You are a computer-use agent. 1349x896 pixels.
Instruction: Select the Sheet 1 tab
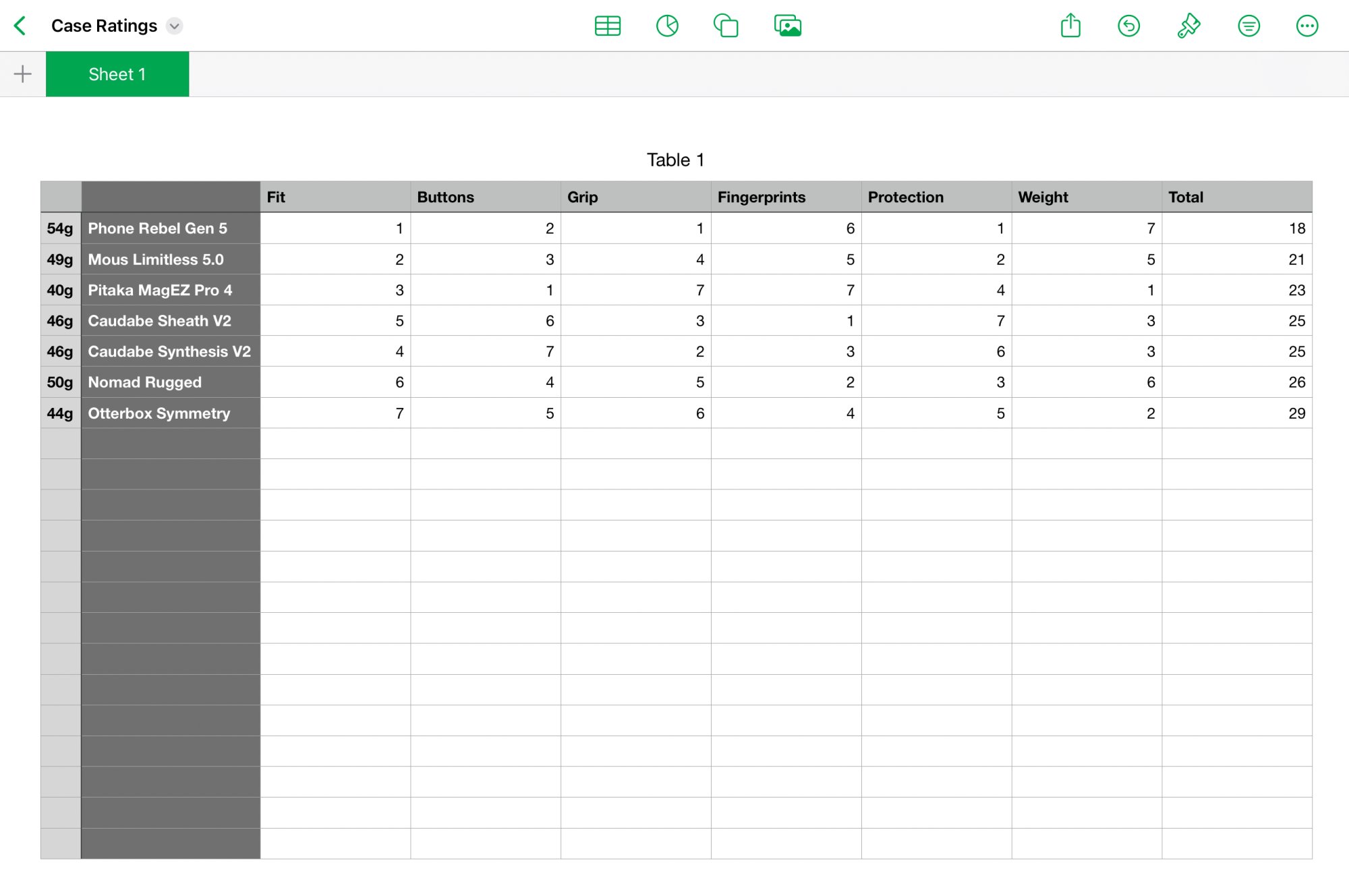117,74
